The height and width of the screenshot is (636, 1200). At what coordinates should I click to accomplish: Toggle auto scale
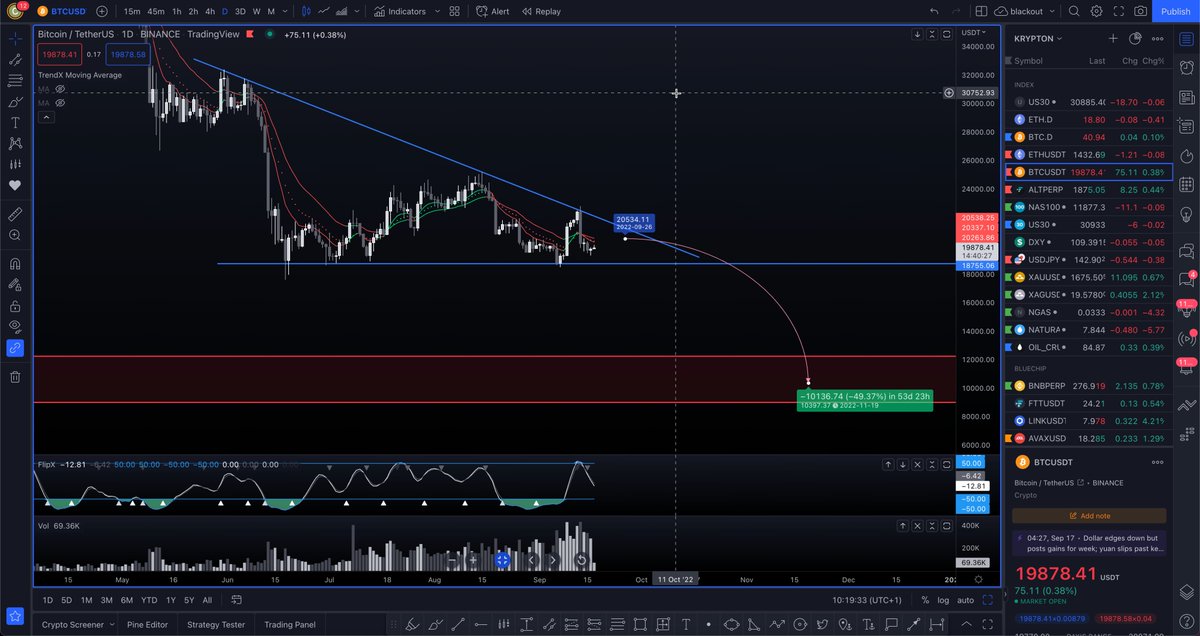(x=965, y=600)
